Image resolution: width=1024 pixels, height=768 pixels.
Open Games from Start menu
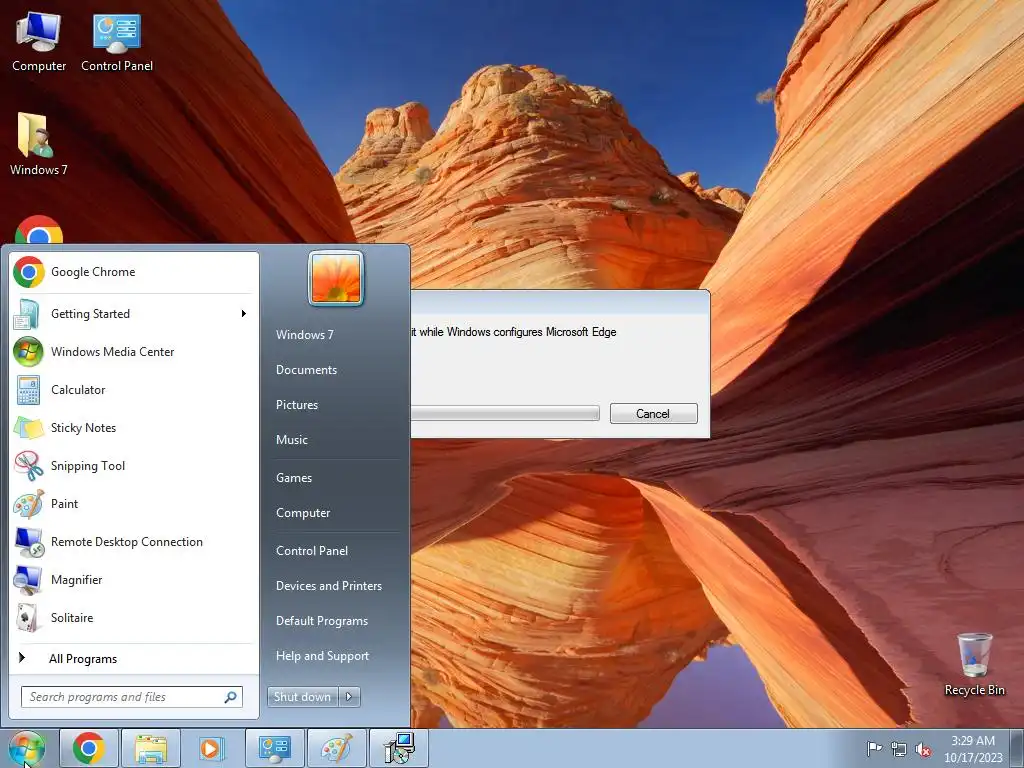tap(294, 478)
